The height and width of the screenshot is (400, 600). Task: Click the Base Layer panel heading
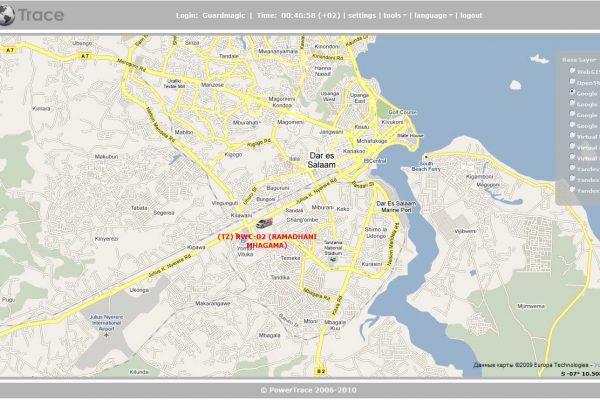pos(579,60)
